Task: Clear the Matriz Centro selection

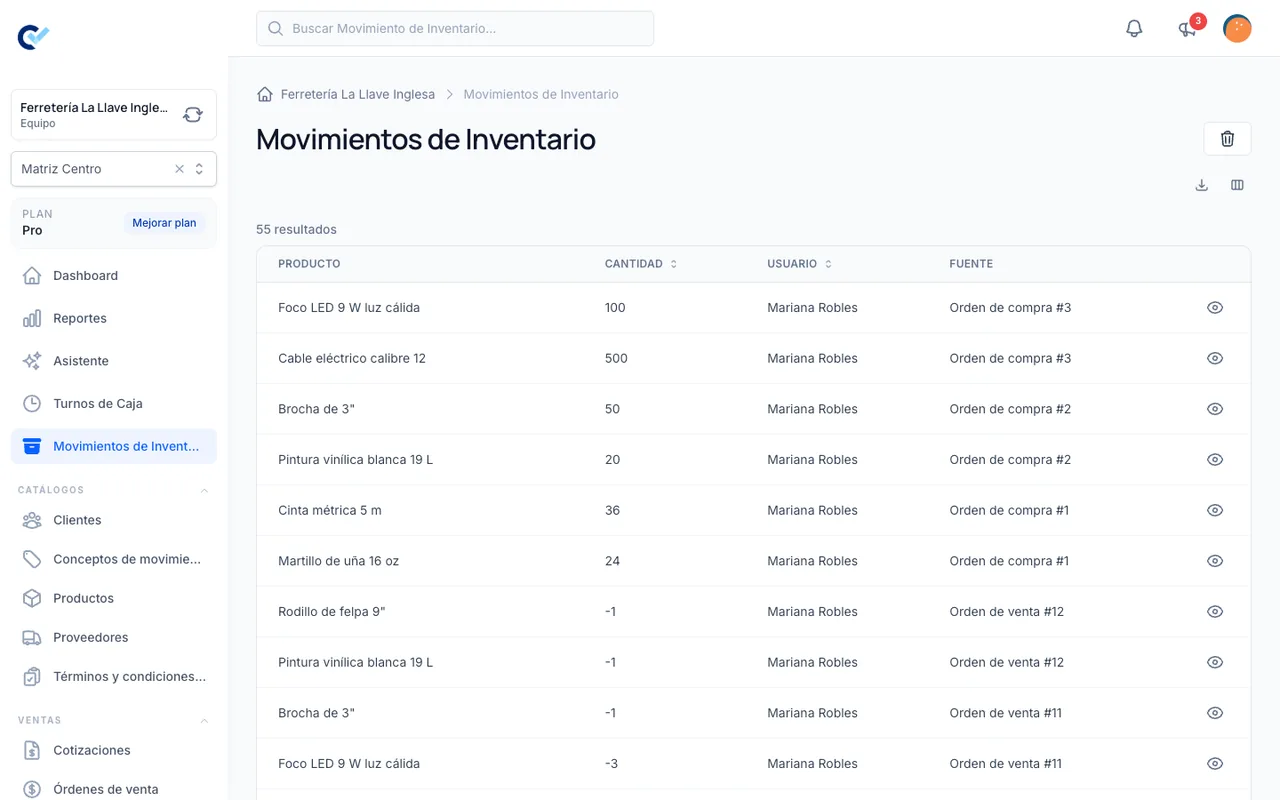Action: click(180, 169)
